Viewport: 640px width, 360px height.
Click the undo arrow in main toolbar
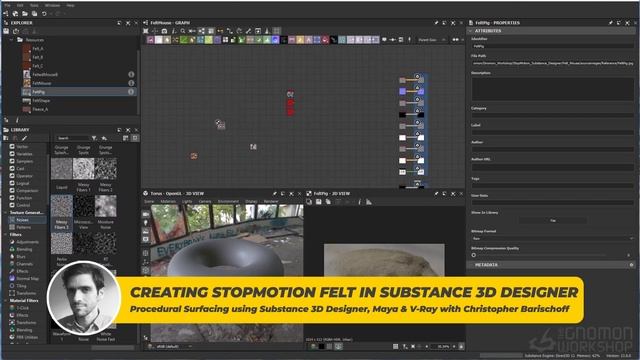point(44,13)
